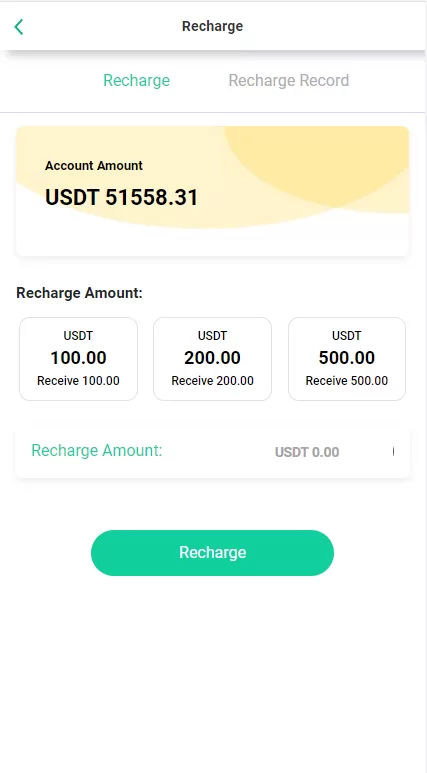The height and width of the screenshot is (773, 427).
Task: Click the USDT label above 500.00
Action: coord(347,336)
